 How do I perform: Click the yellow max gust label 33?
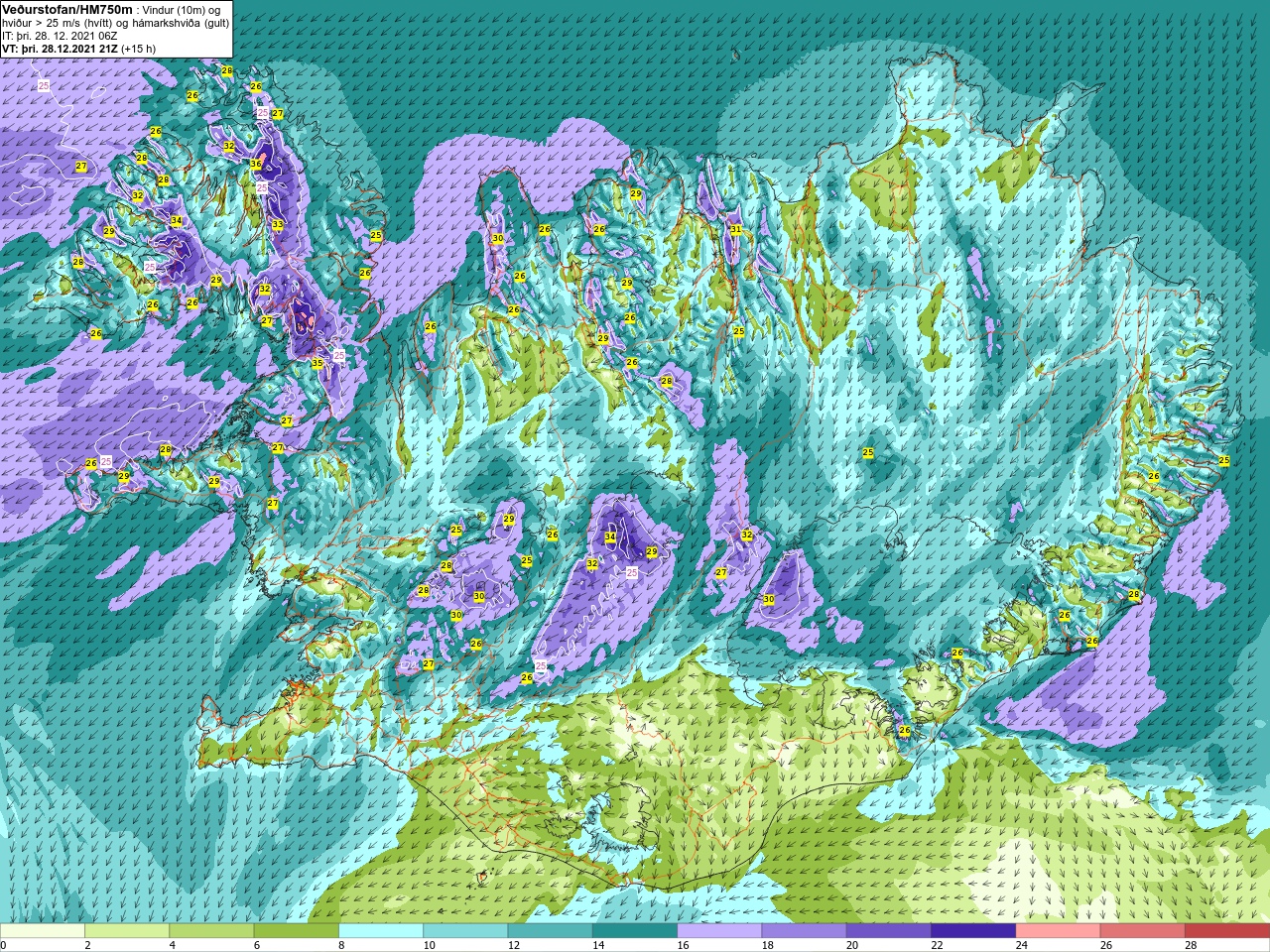click(278, 226)
